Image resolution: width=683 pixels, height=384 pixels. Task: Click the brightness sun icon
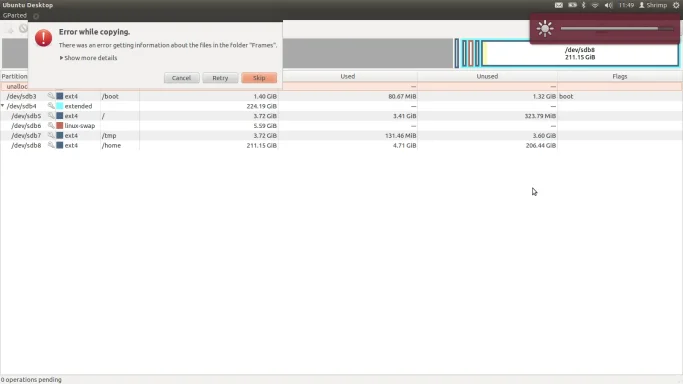[x=544, y=29]
